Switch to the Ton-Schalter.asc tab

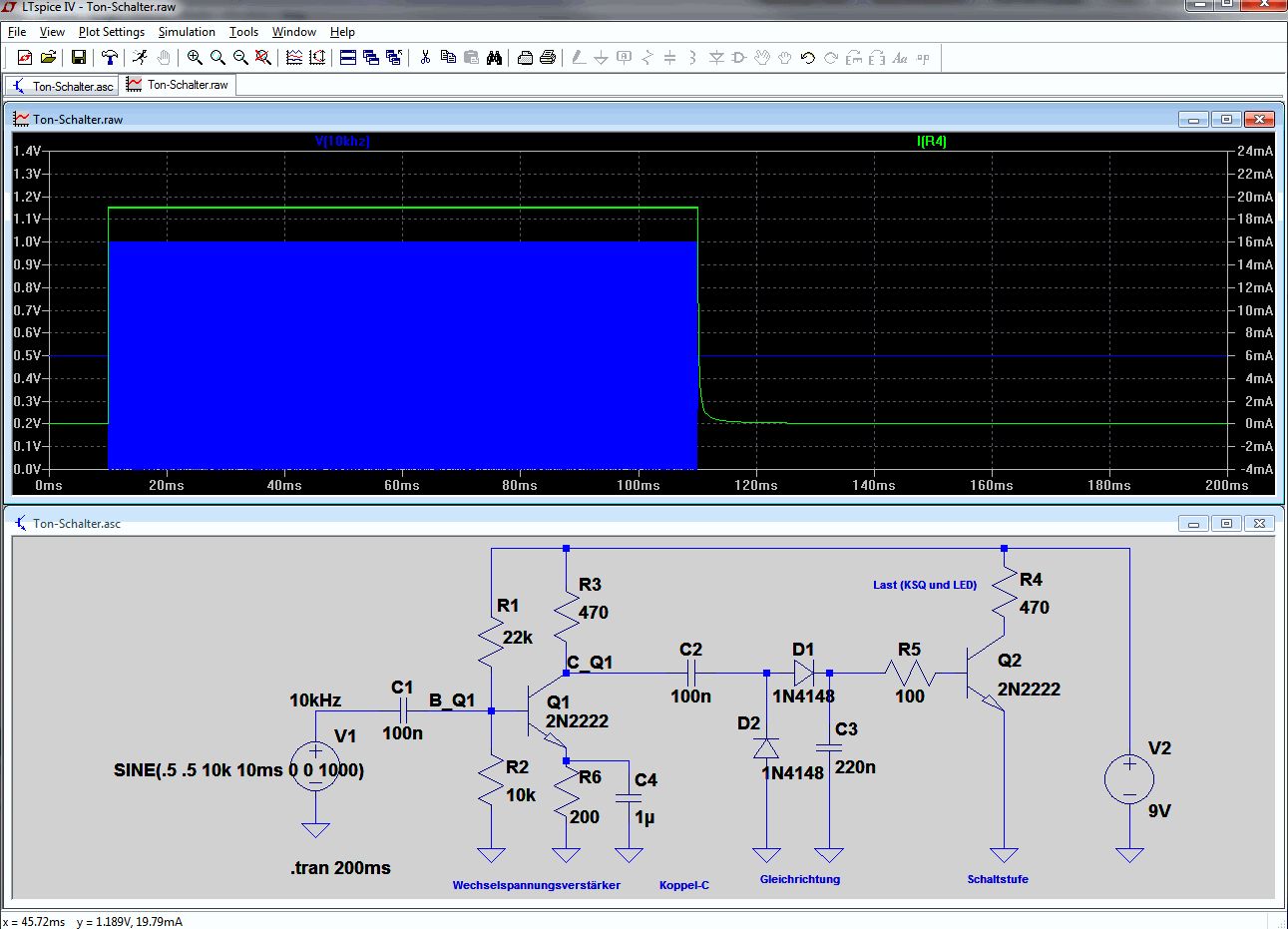tap(63, 86)
